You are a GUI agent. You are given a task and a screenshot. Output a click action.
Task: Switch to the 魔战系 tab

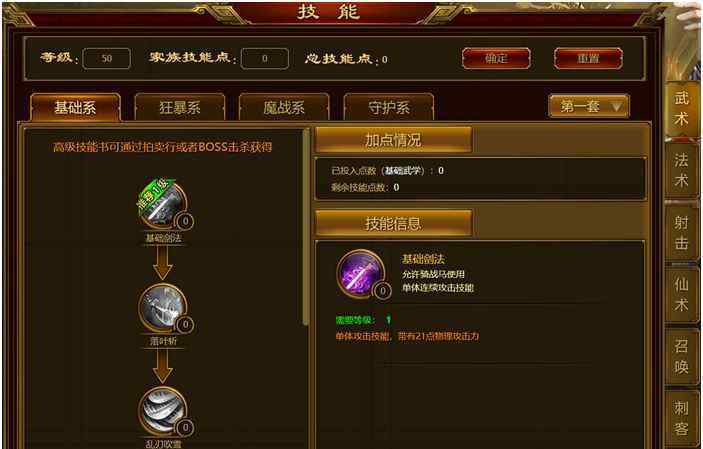[284, 107]
